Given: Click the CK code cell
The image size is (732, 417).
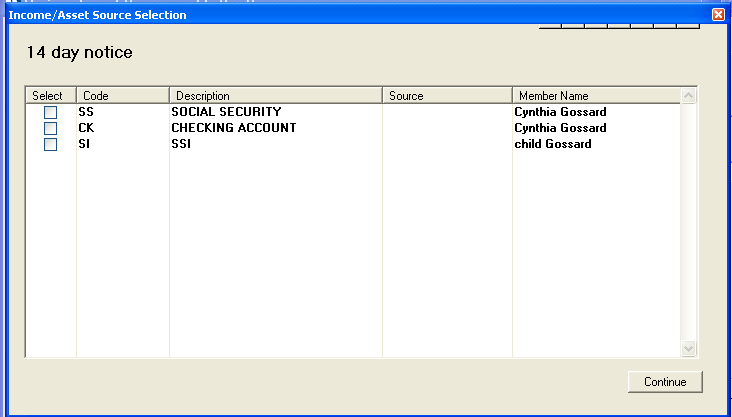Looking at the screenshot, I should pyautogui.click(x=85, y=128).
